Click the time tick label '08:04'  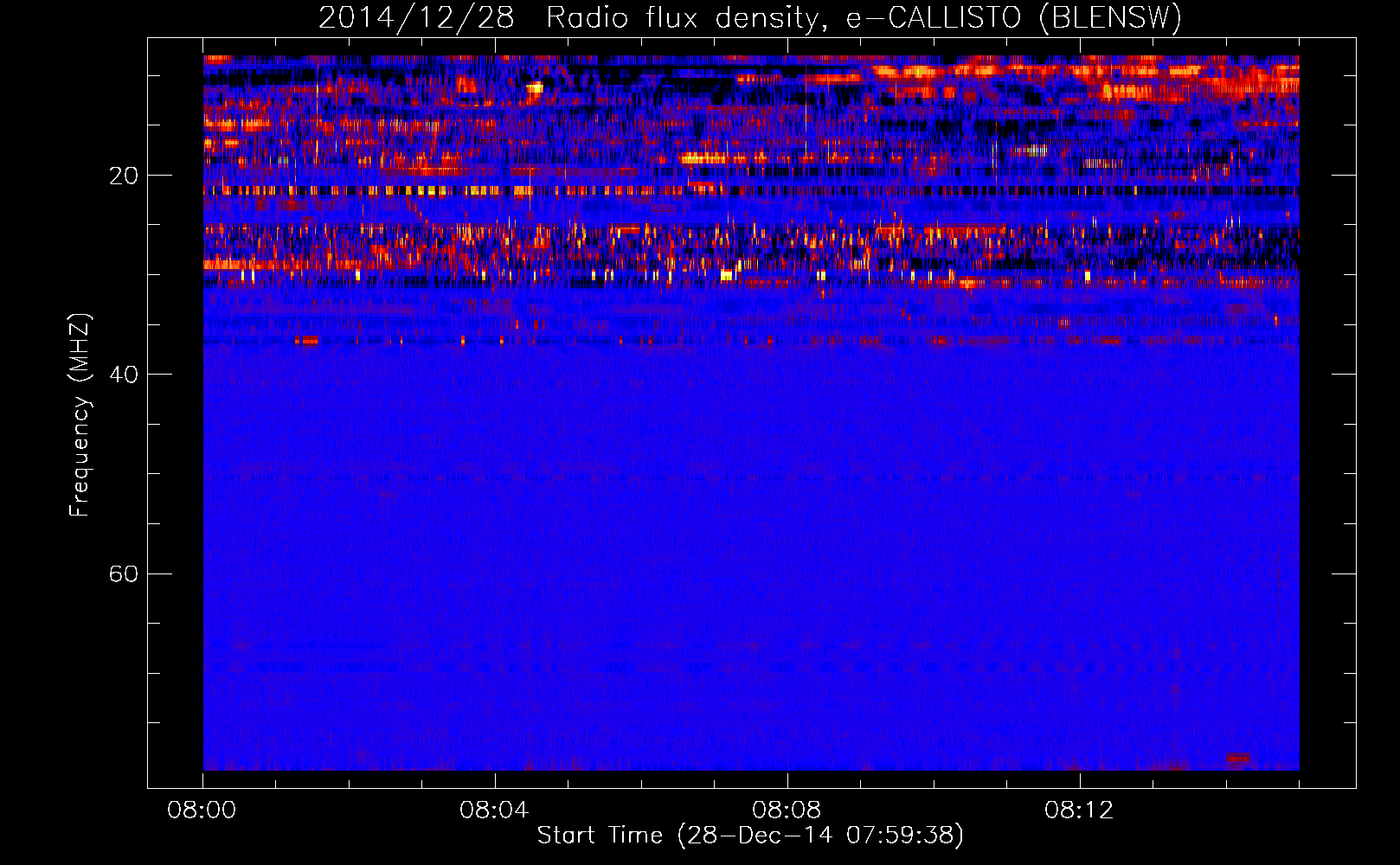pyautogui.click(x=494, y=811)
